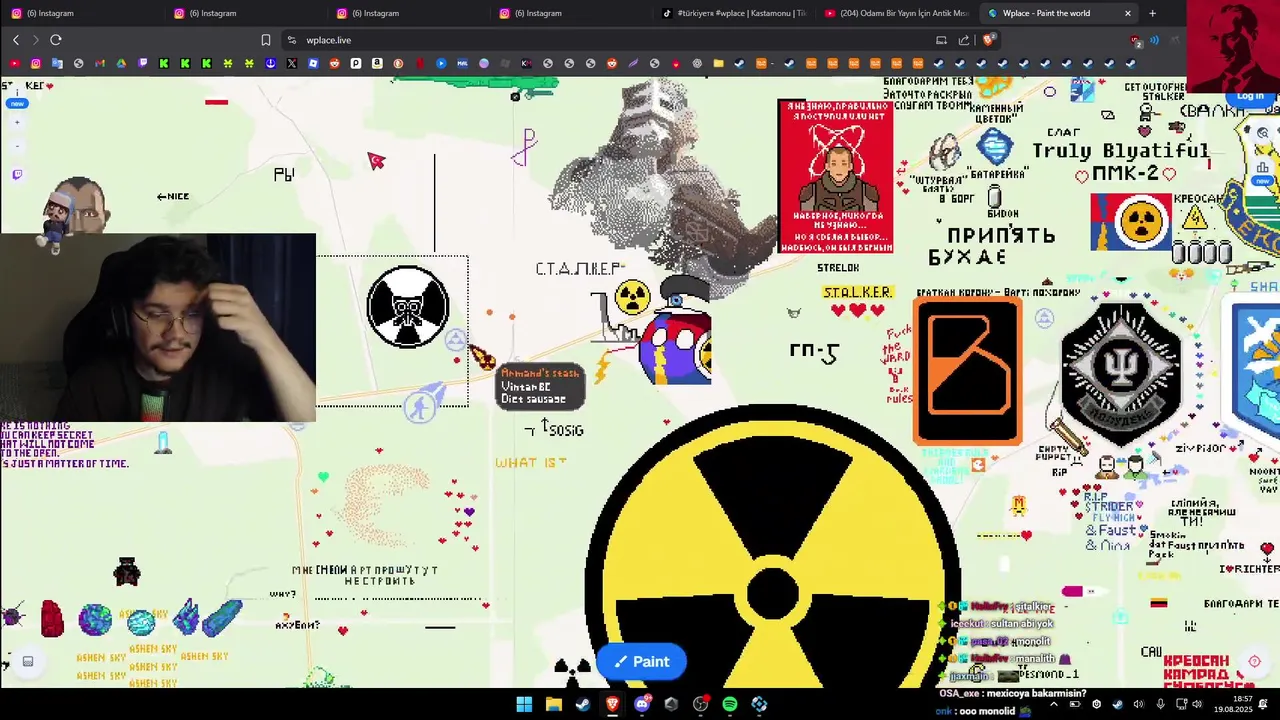Open the Brave Shields lion icon
Viewport: 1280px width, 720px height.
click(988, 40)
